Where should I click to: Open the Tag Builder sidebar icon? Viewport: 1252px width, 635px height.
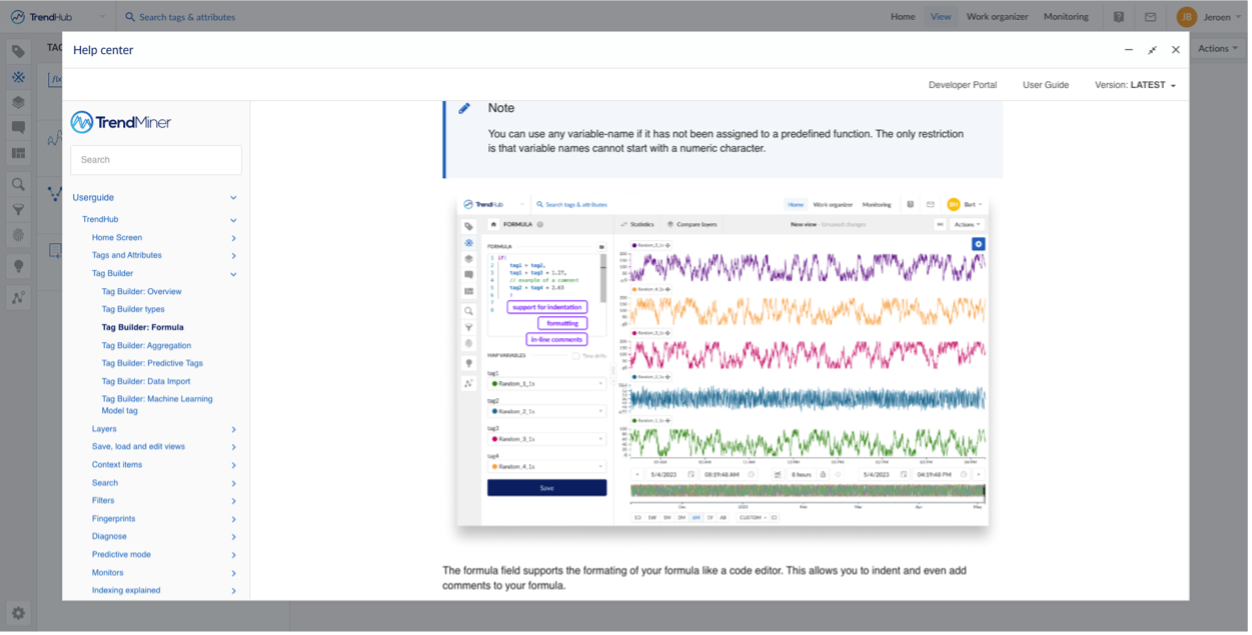click(18, 77)
